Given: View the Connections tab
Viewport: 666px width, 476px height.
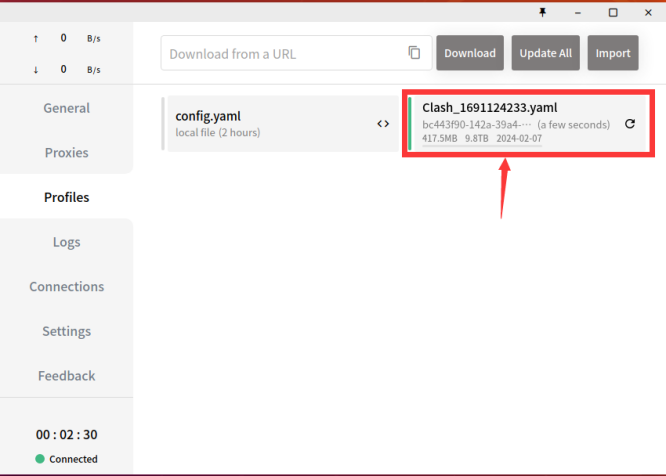Looking at the screenshot, I should pos(67,286).
